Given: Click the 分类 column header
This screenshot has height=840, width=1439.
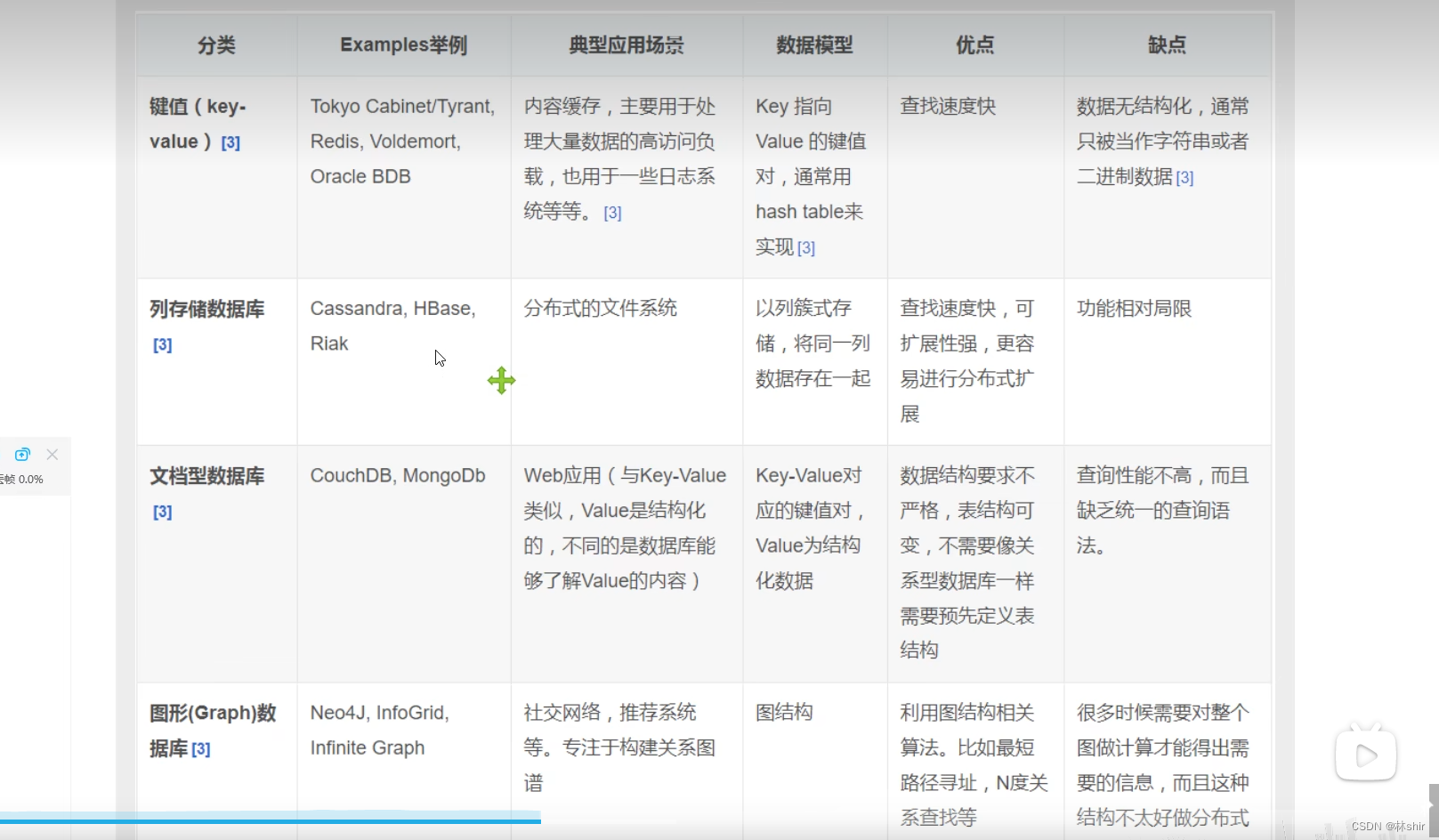Looking at the screenshot, I should pos(216,45).
